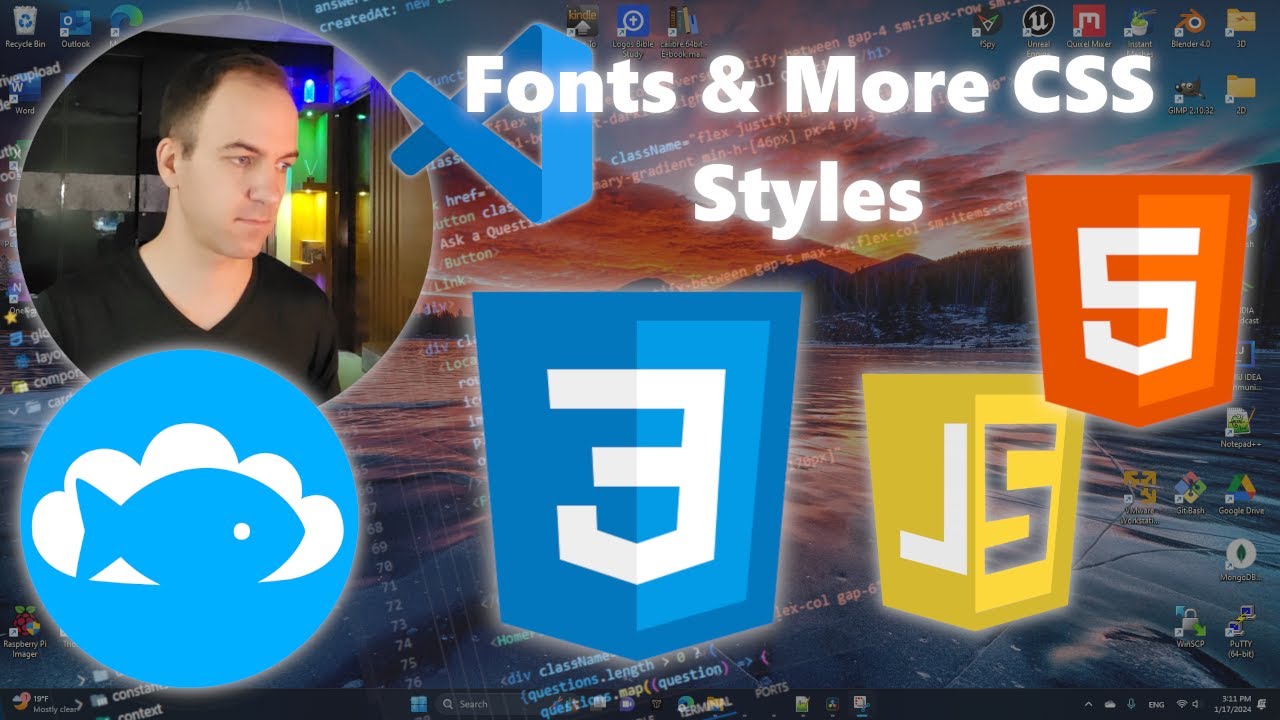This screenshot has width=1280, height=720.
Task: Open the Git Bash shortcut
Action: click(x=1190, y=493)
